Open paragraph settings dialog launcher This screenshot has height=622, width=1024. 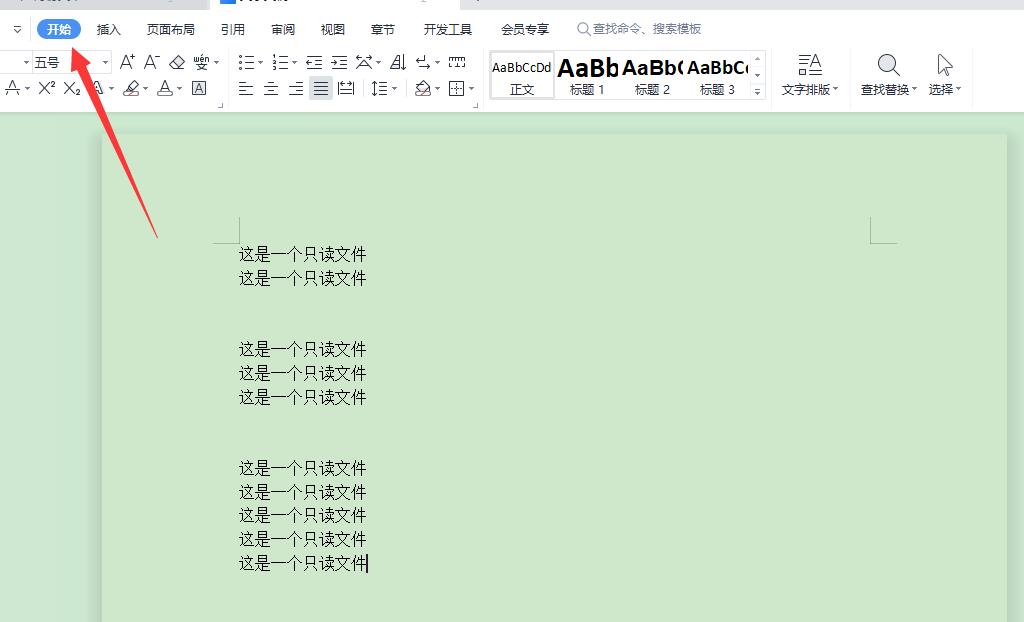[475, 105]
